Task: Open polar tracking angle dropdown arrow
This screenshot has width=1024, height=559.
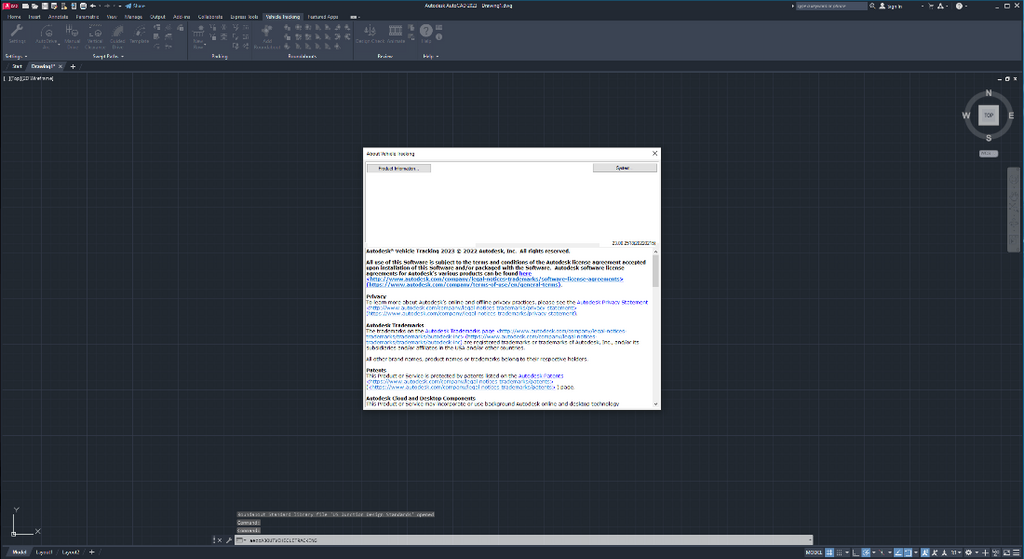Action: [874, 552]
